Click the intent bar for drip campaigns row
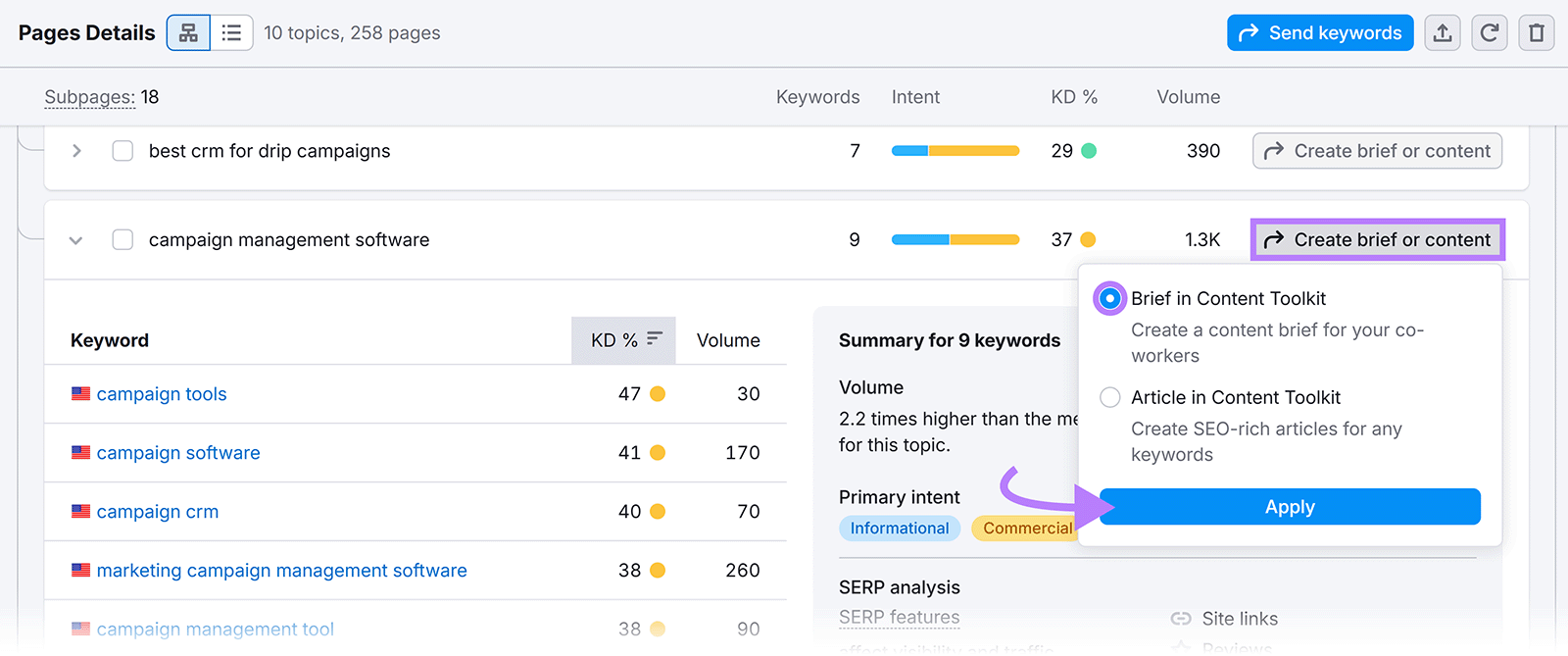This screenshot has height=656, width=1568. (955, 151)
